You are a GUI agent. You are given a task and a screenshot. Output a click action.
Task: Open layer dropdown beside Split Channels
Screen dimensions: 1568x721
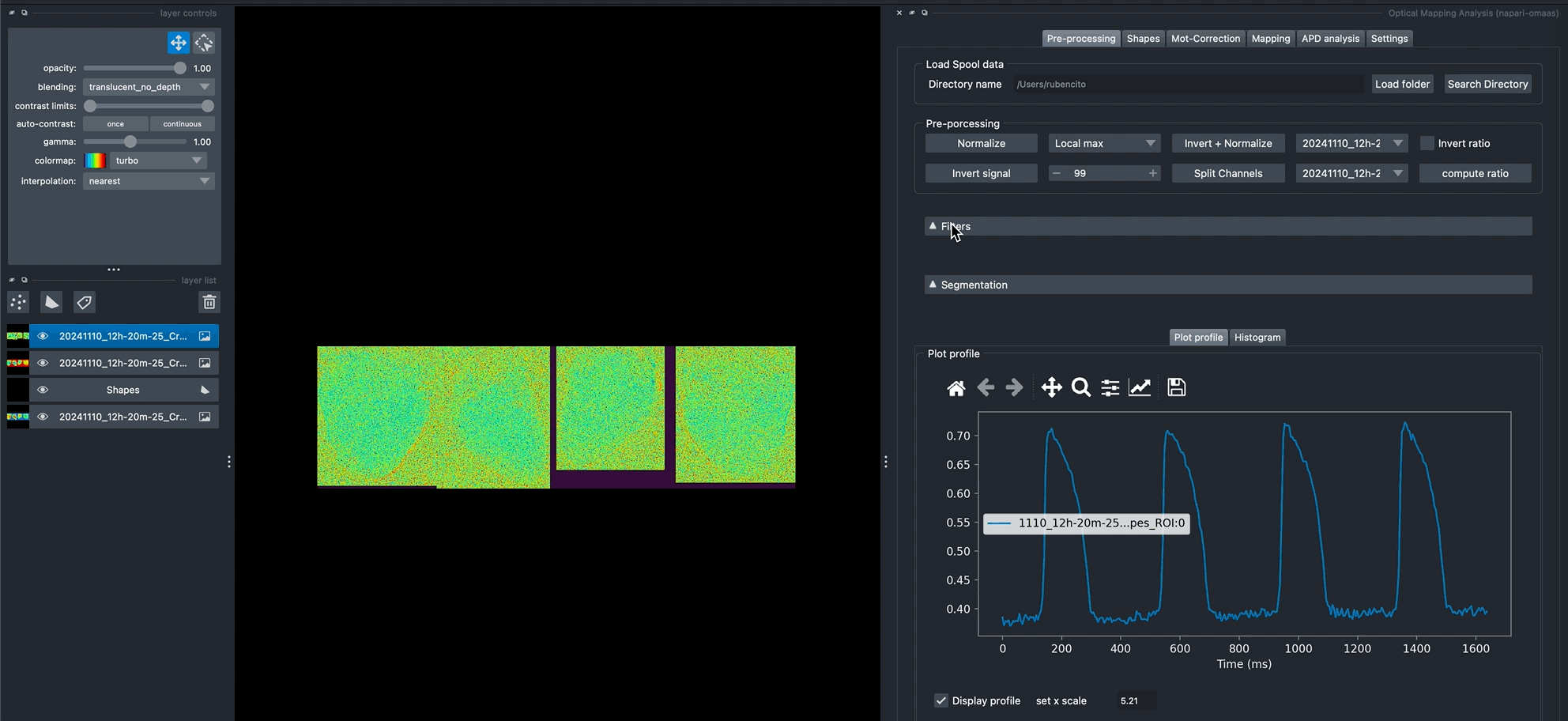point(1351,173)
